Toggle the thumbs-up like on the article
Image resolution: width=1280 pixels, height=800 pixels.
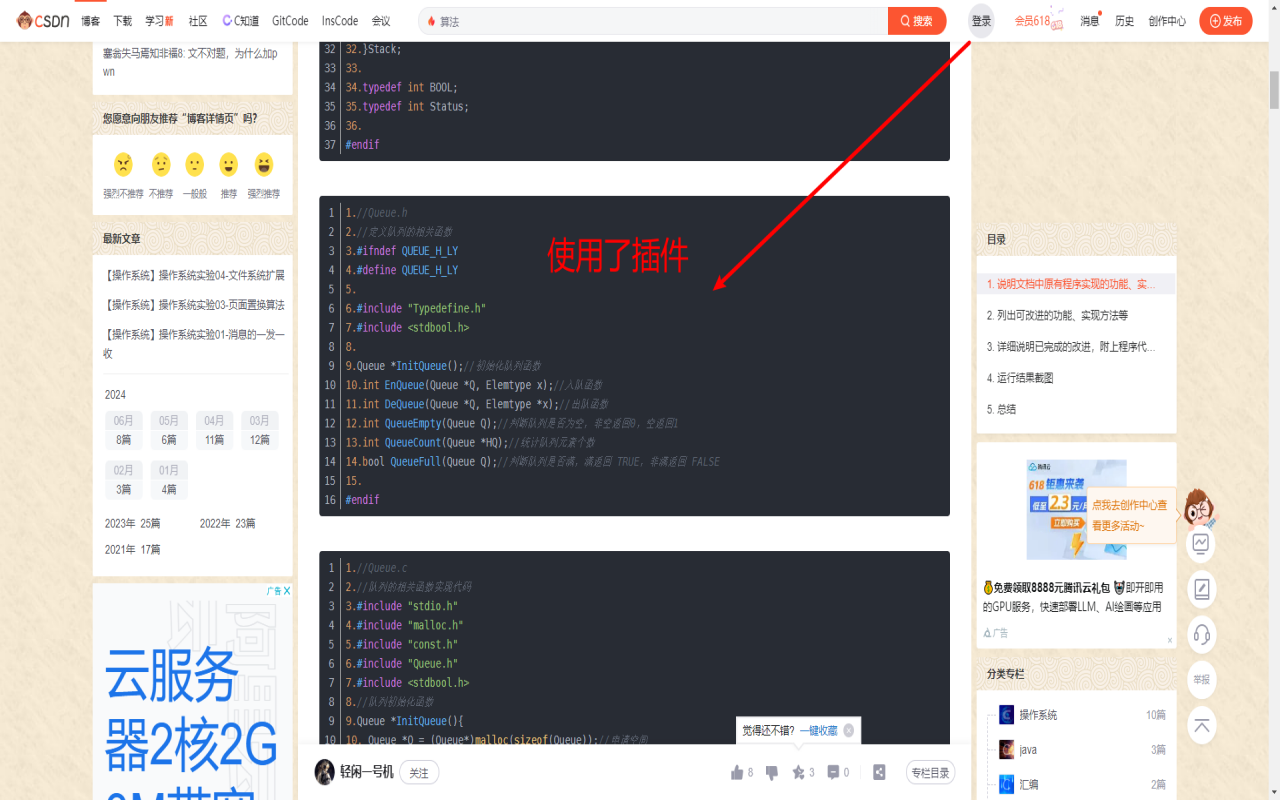737,771
